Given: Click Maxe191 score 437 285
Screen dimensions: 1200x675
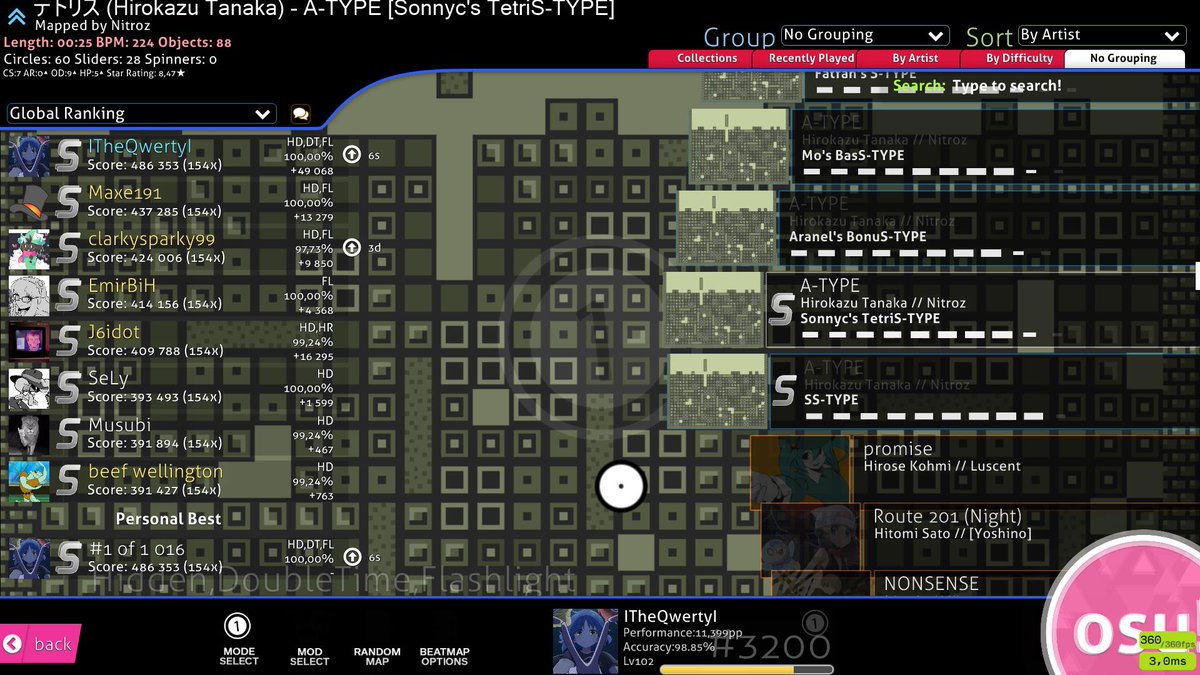Looking at the screenshot, I should pos(154,212).
